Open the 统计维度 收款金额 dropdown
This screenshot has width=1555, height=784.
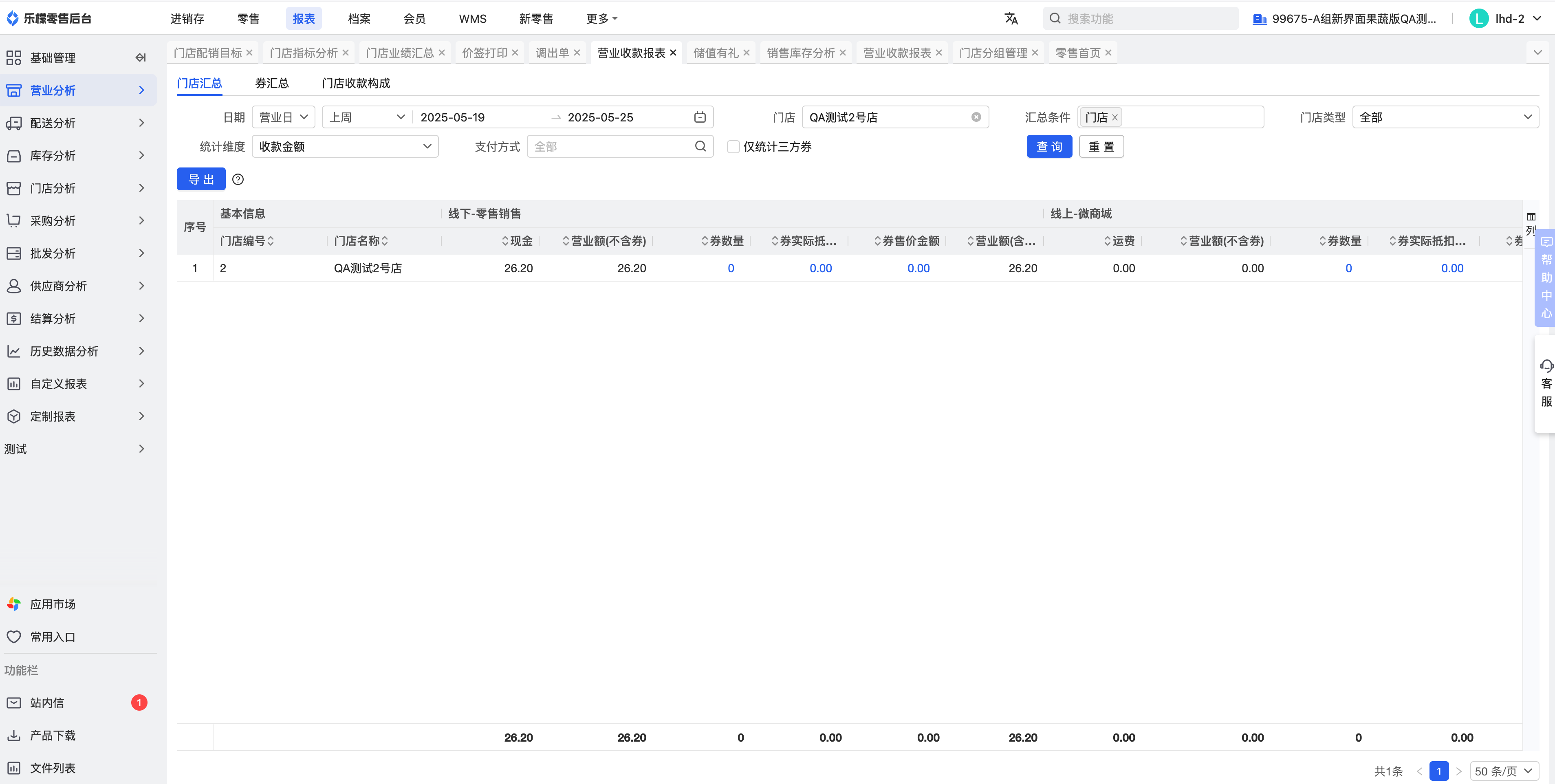click(x=345, y=146)
